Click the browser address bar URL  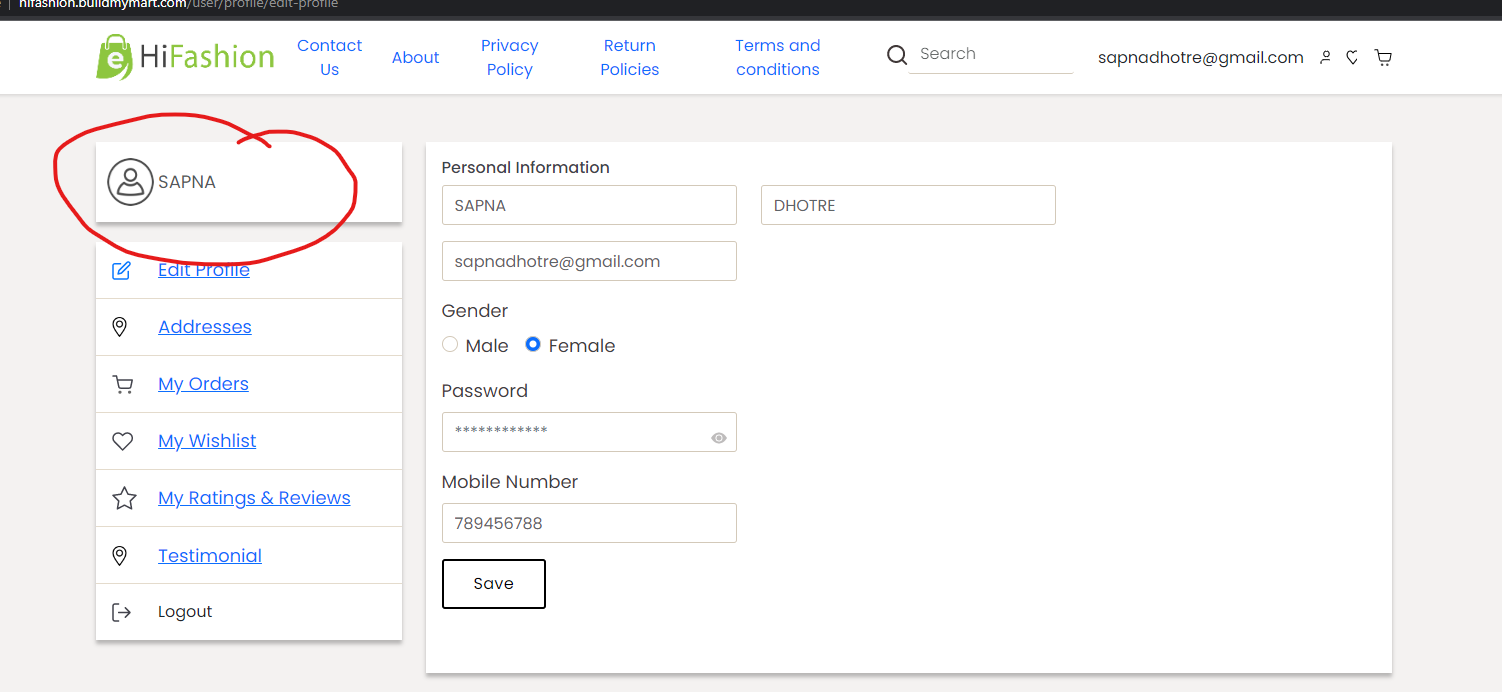click(178, 5)
